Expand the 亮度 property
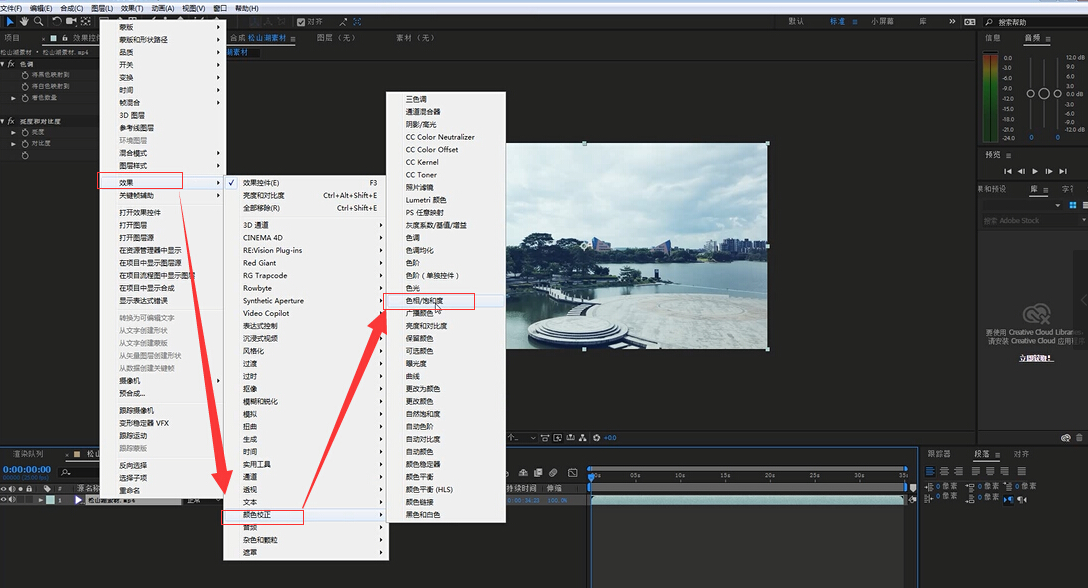1088x588 pixels. (x=13, y=132)
